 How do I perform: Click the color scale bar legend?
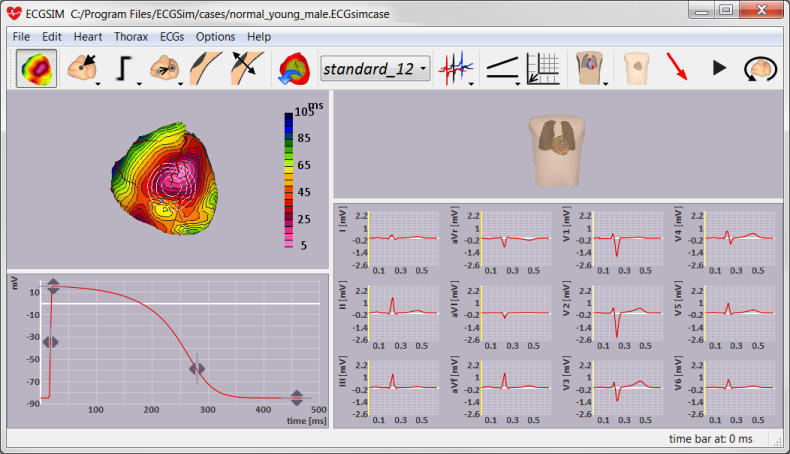(289, 180)
